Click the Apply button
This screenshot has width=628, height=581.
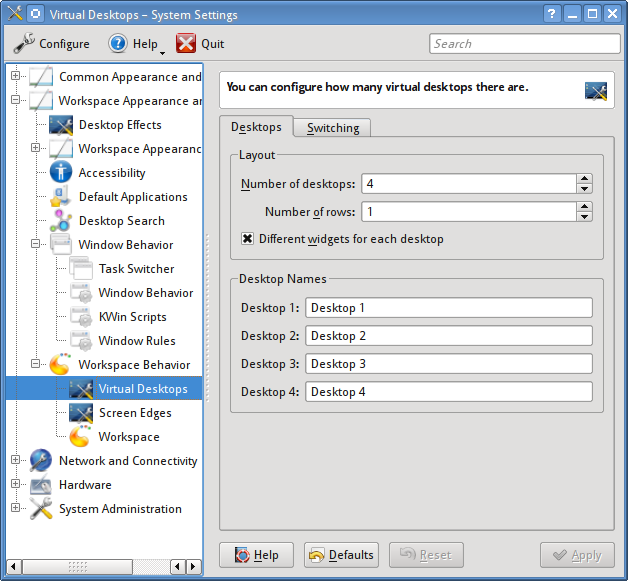pyautogui.click(x=577, y=555)
